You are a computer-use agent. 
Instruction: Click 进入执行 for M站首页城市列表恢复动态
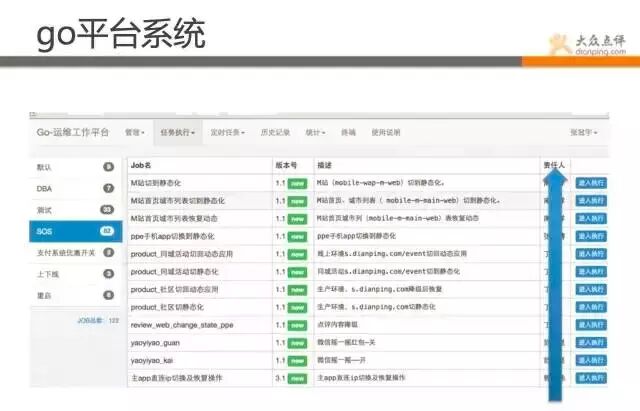(591, 218)
